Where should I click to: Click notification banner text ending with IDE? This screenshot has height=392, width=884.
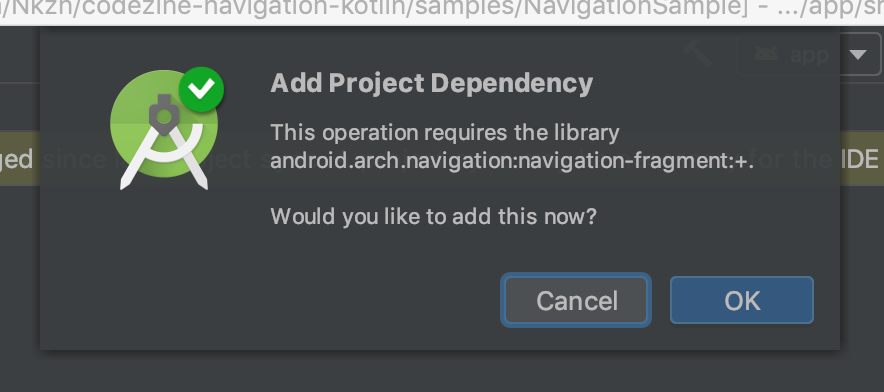click(861, 159)
